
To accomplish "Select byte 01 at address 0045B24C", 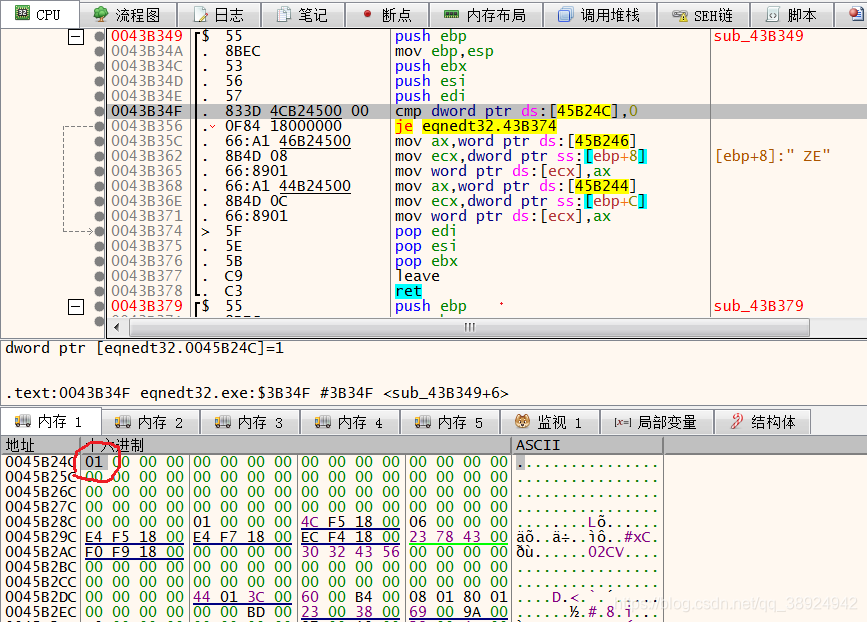I will click(x=94, y=462).
